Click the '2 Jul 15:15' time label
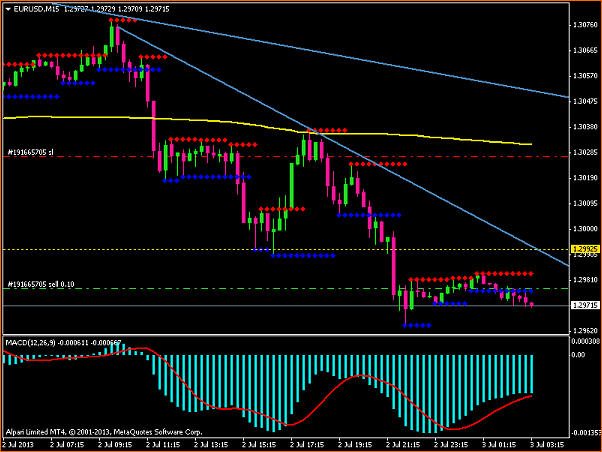Image resolution: width=602 pixels, height=452 pixels. tap(259, 445)
